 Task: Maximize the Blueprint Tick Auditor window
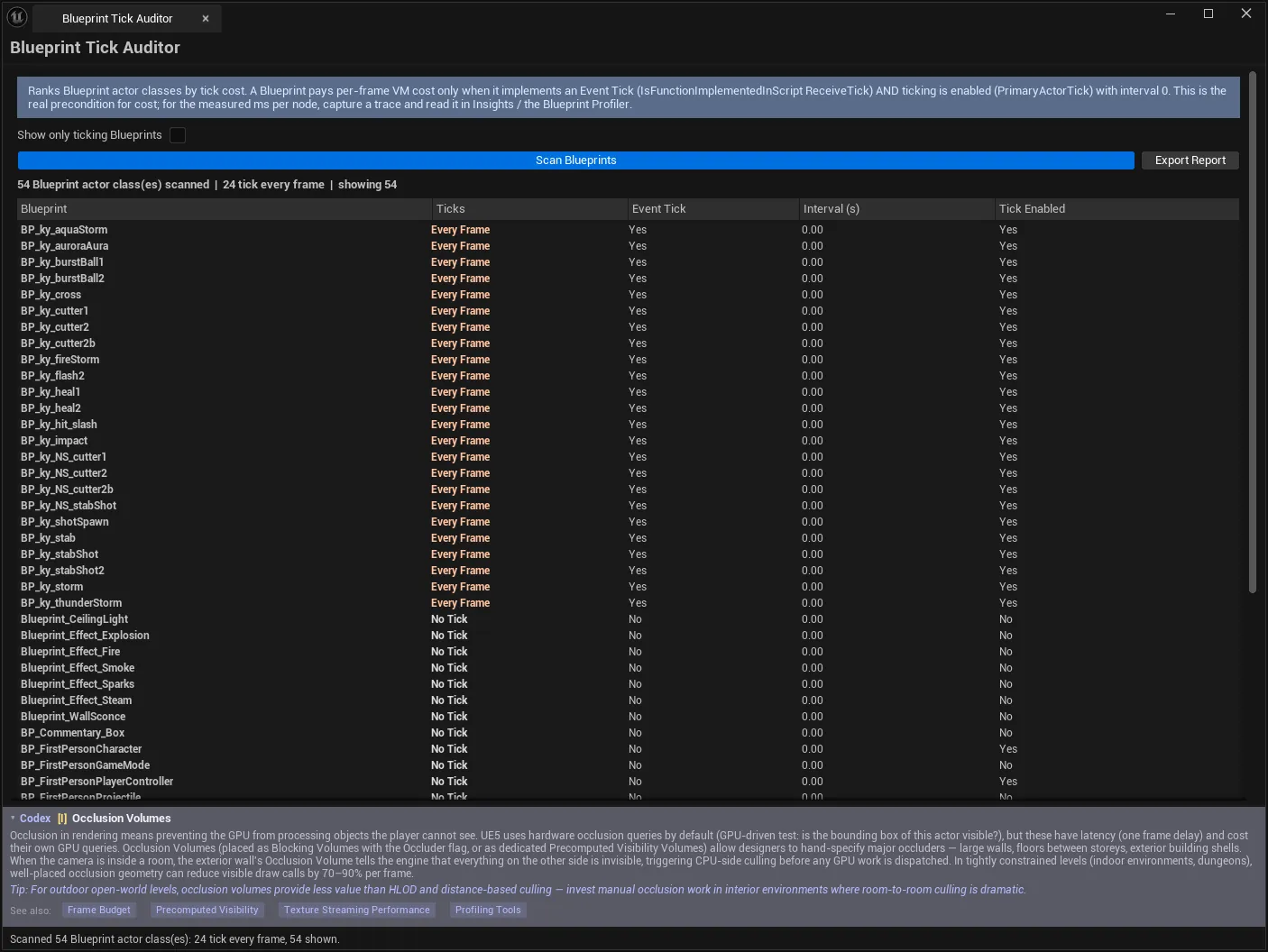pos(1208,14)
